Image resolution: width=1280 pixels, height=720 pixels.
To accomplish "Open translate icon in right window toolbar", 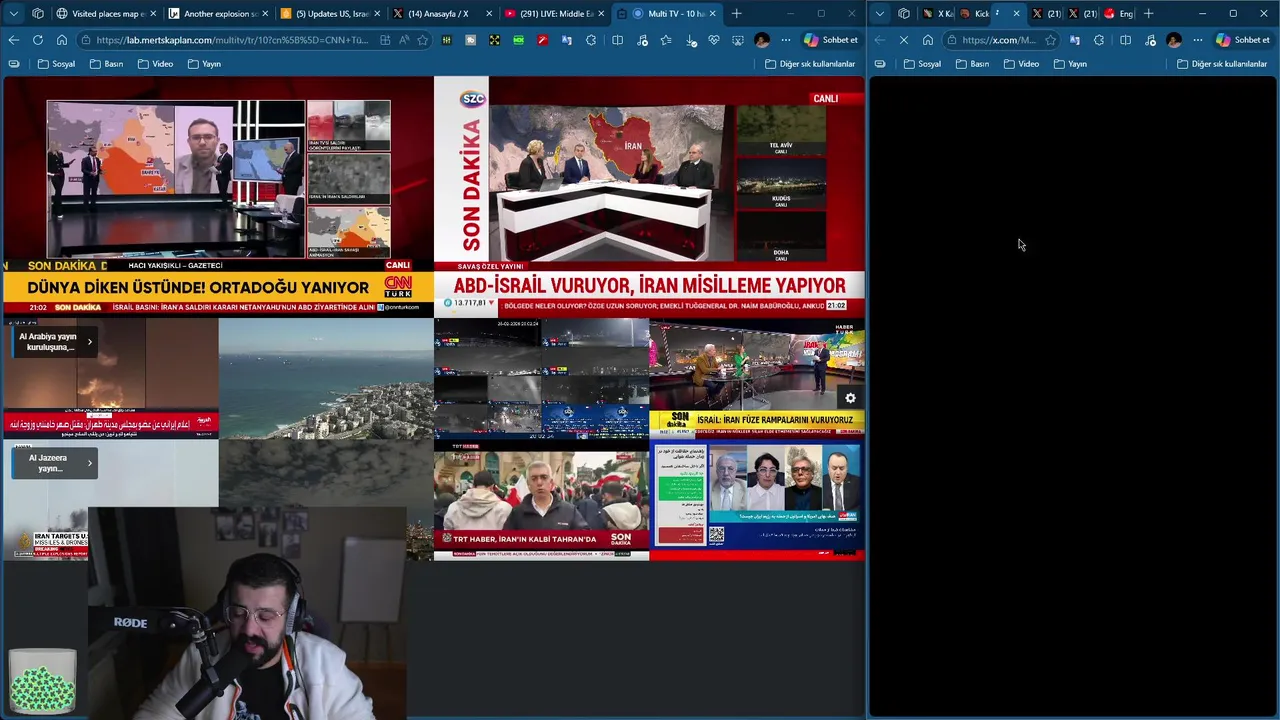I will [x=1074, y=40].
